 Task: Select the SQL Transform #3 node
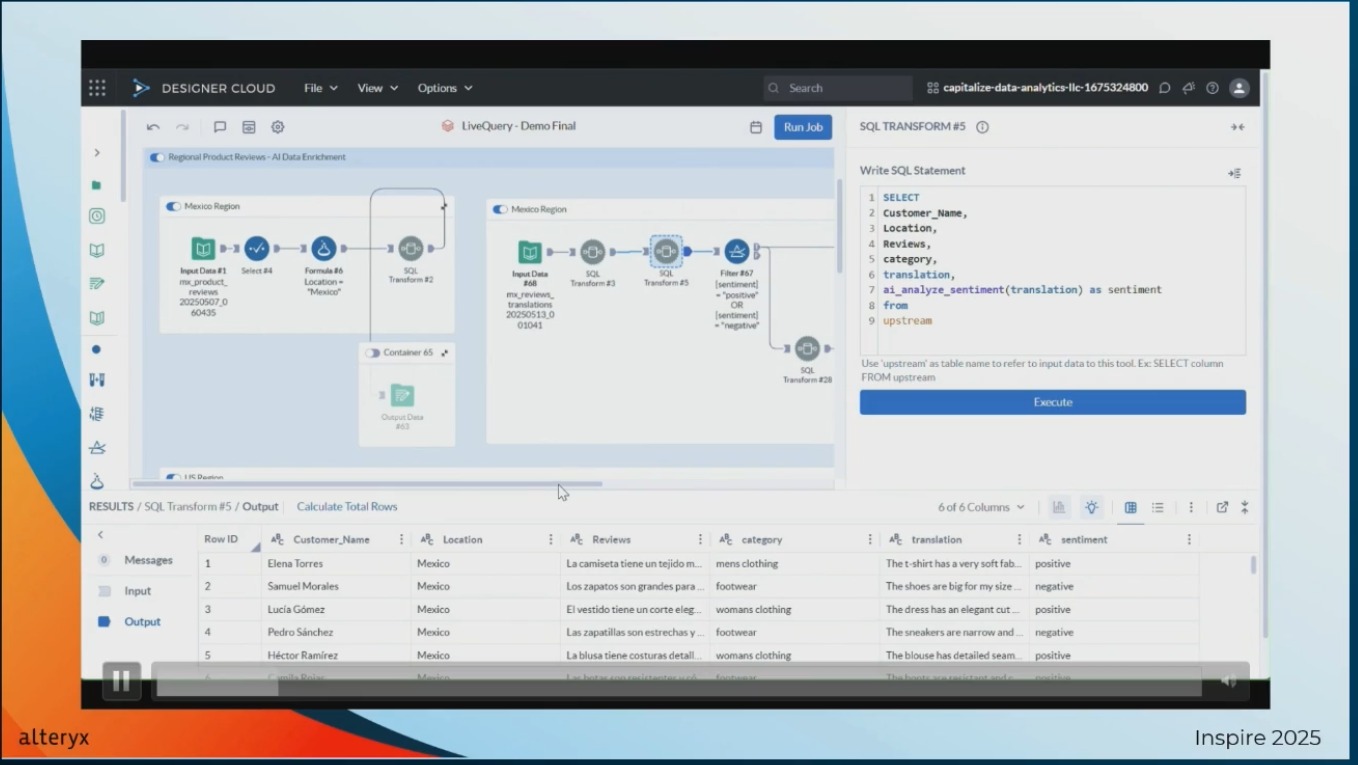pos(593,252)
